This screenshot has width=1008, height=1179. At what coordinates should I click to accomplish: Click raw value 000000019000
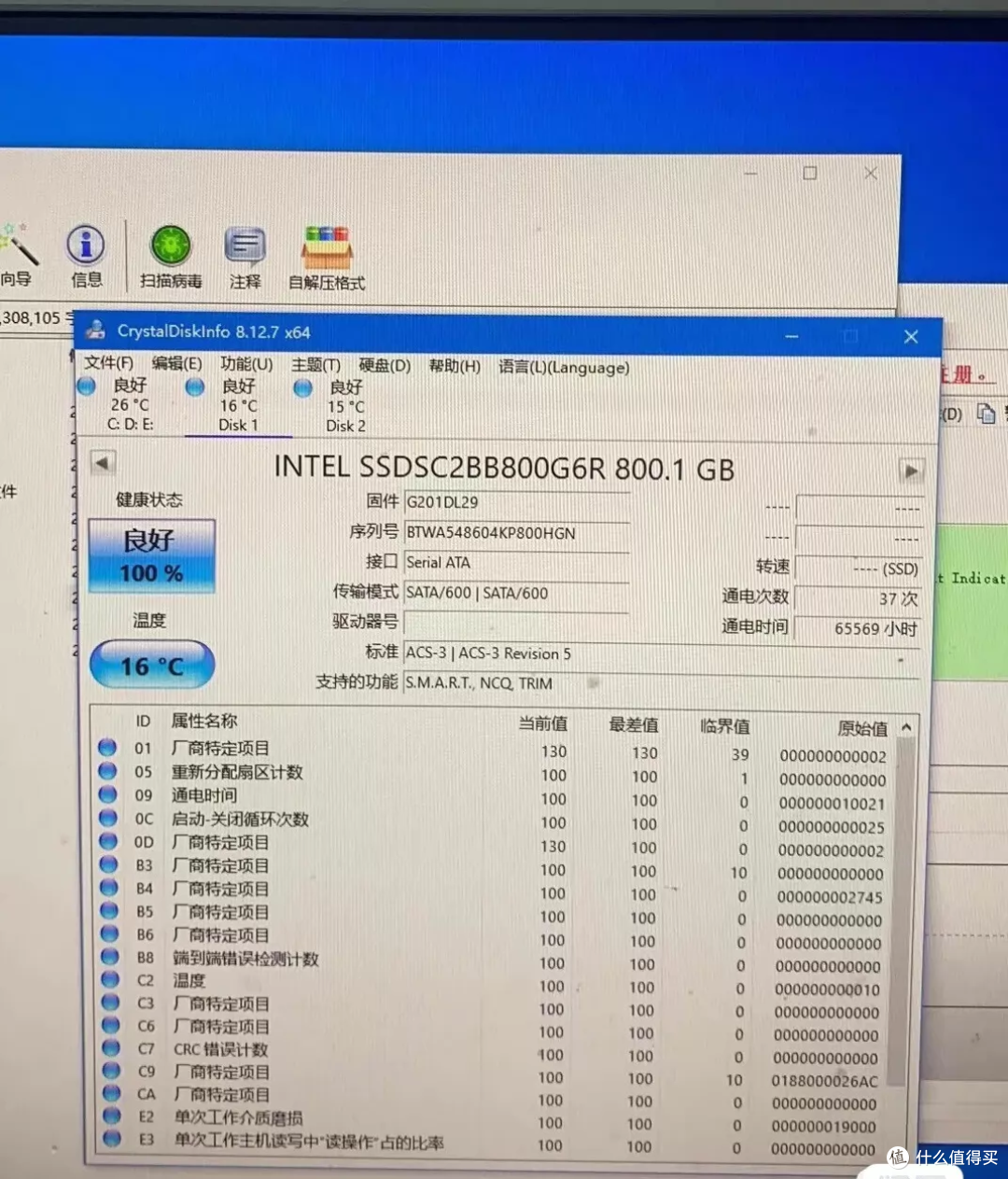click(x=824, y=1127)
